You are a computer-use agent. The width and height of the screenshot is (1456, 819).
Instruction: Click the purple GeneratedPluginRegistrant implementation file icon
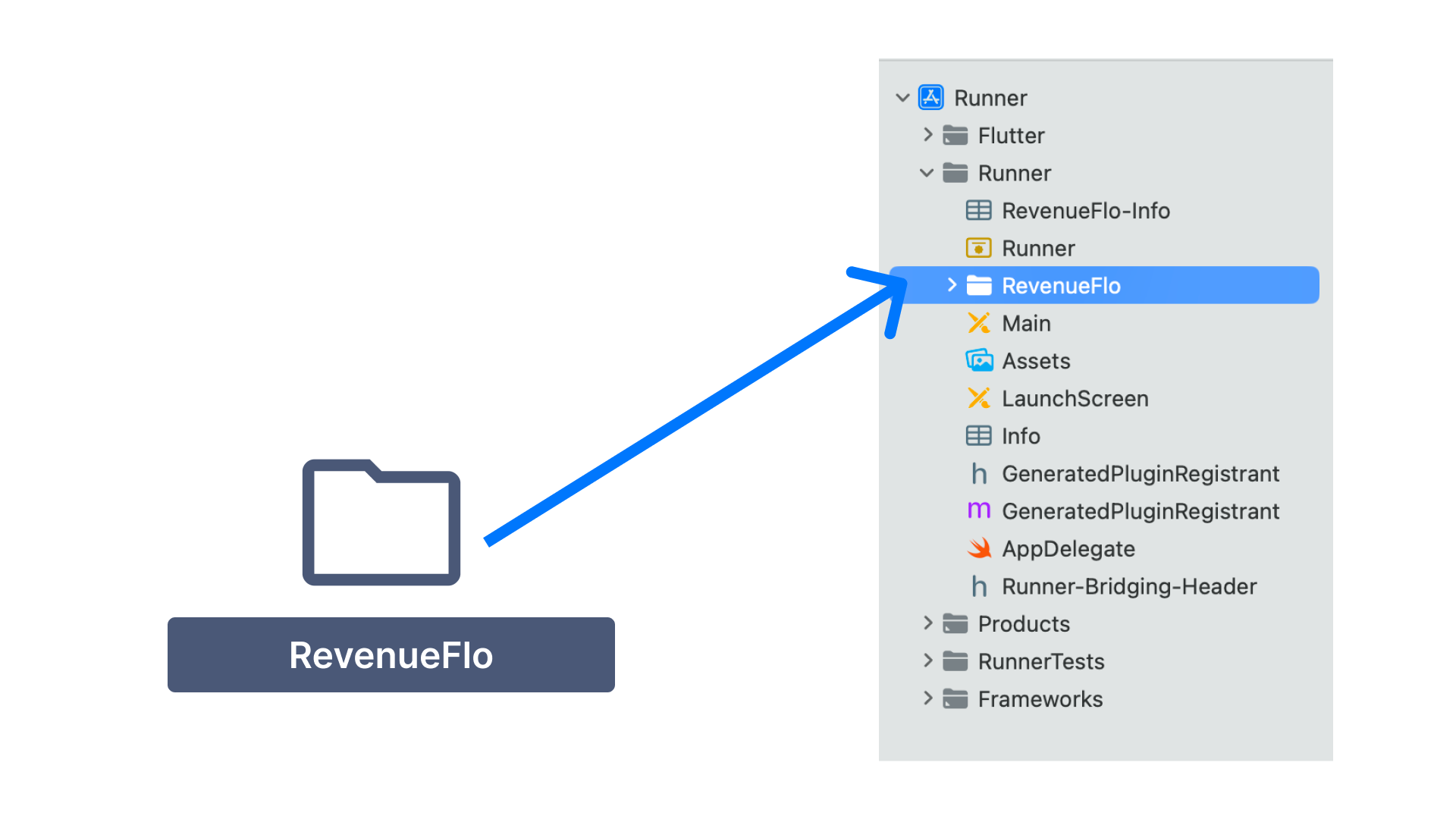pos(979,511)
